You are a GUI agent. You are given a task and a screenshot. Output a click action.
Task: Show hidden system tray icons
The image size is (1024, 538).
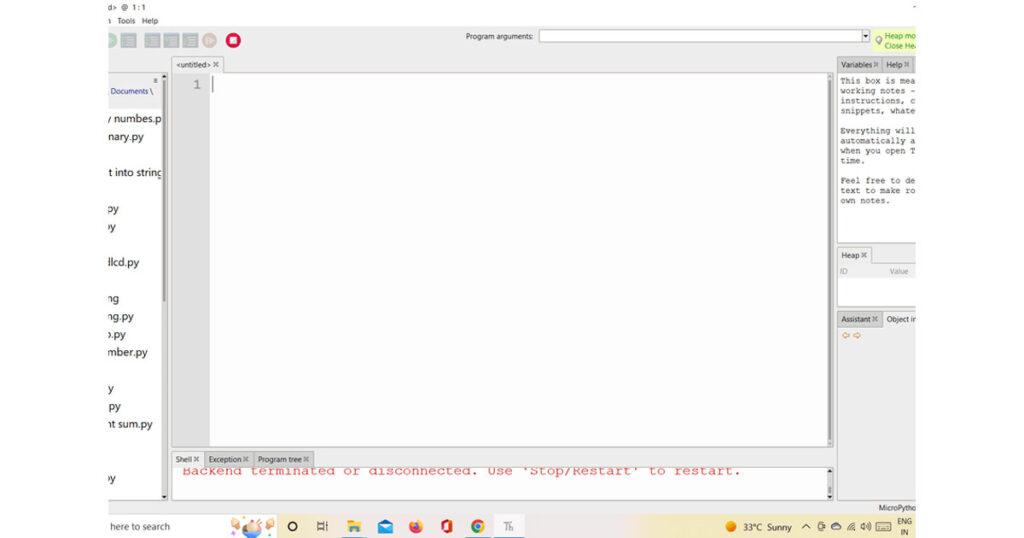coord(806,526)
